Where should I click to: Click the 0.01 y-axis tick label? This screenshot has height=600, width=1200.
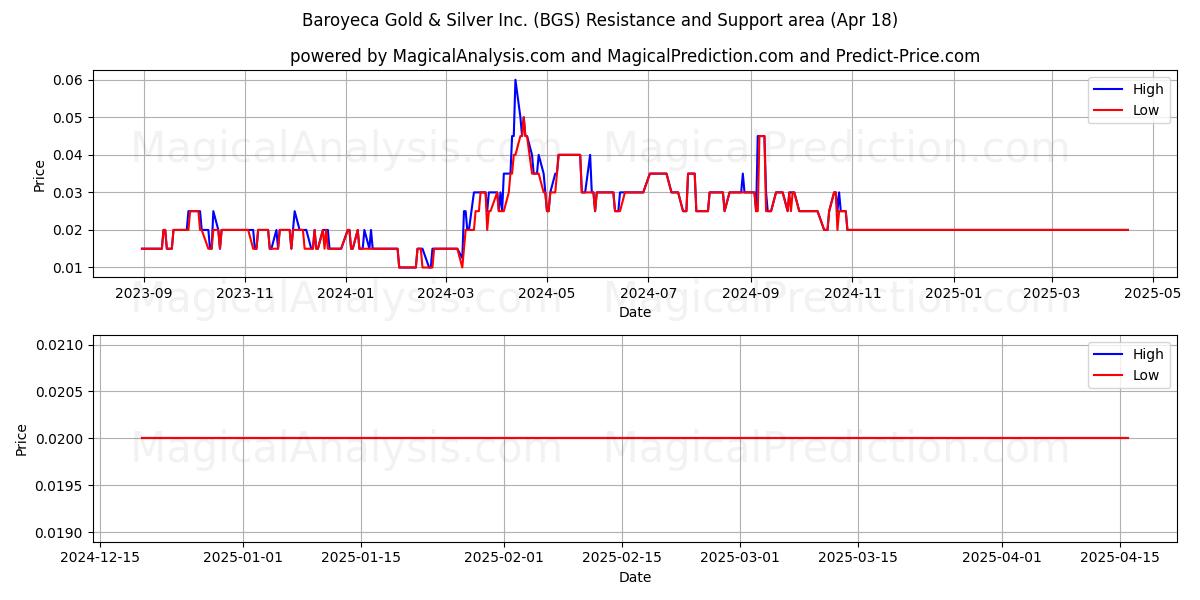(66, 268)
